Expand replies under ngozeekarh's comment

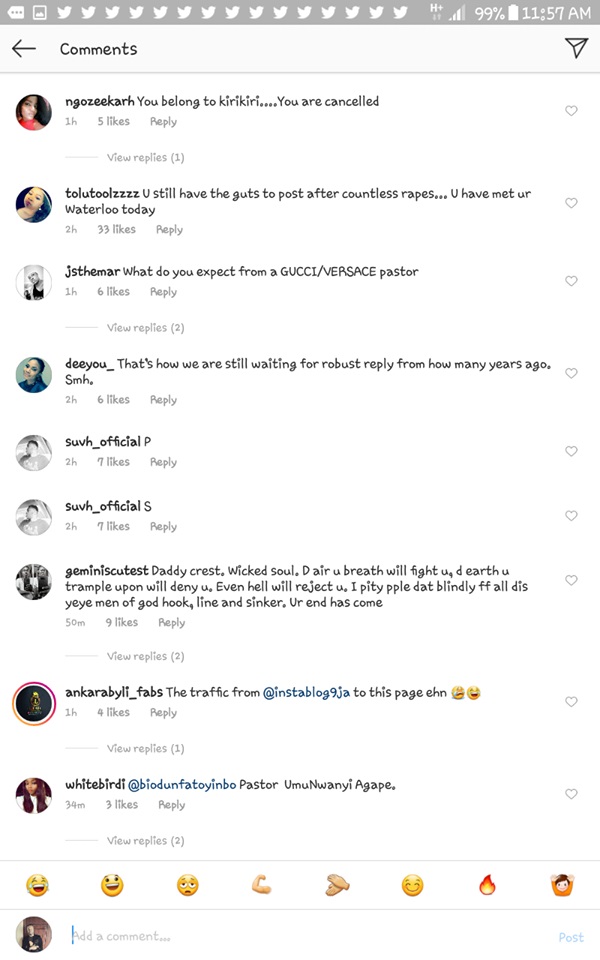(145, 158)
